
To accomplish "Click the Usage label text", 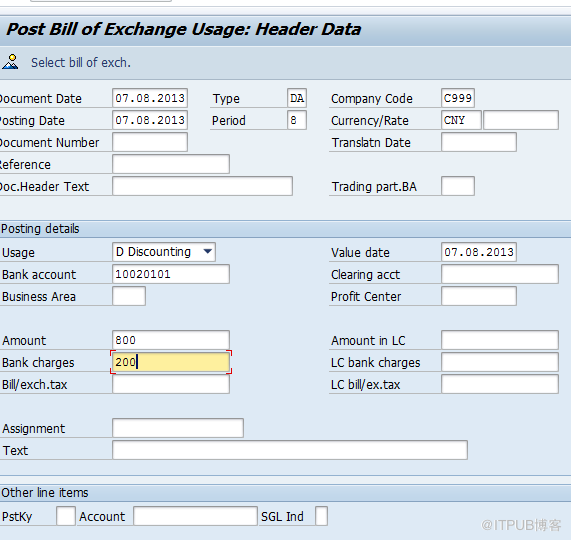I will [19, 253].
